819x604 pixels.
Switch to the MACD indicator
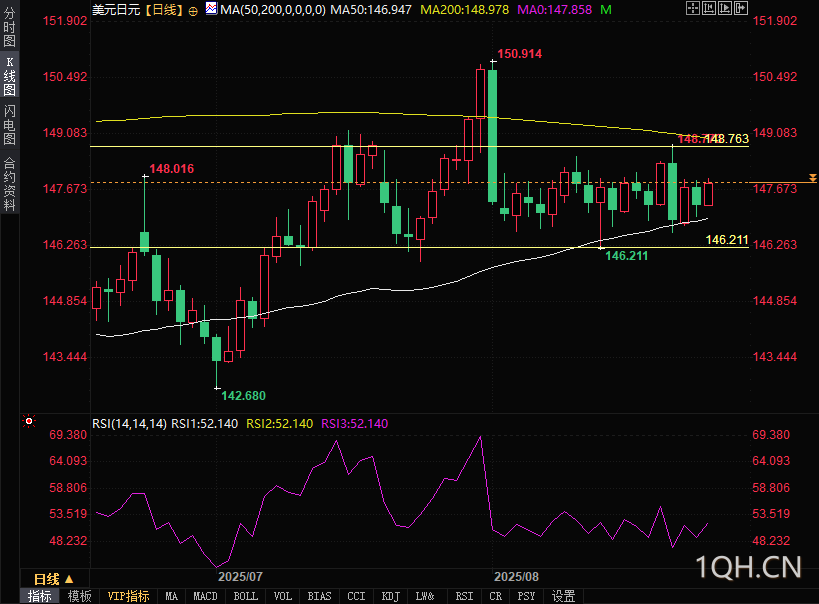pyautogui.click(x=205, y=596)
